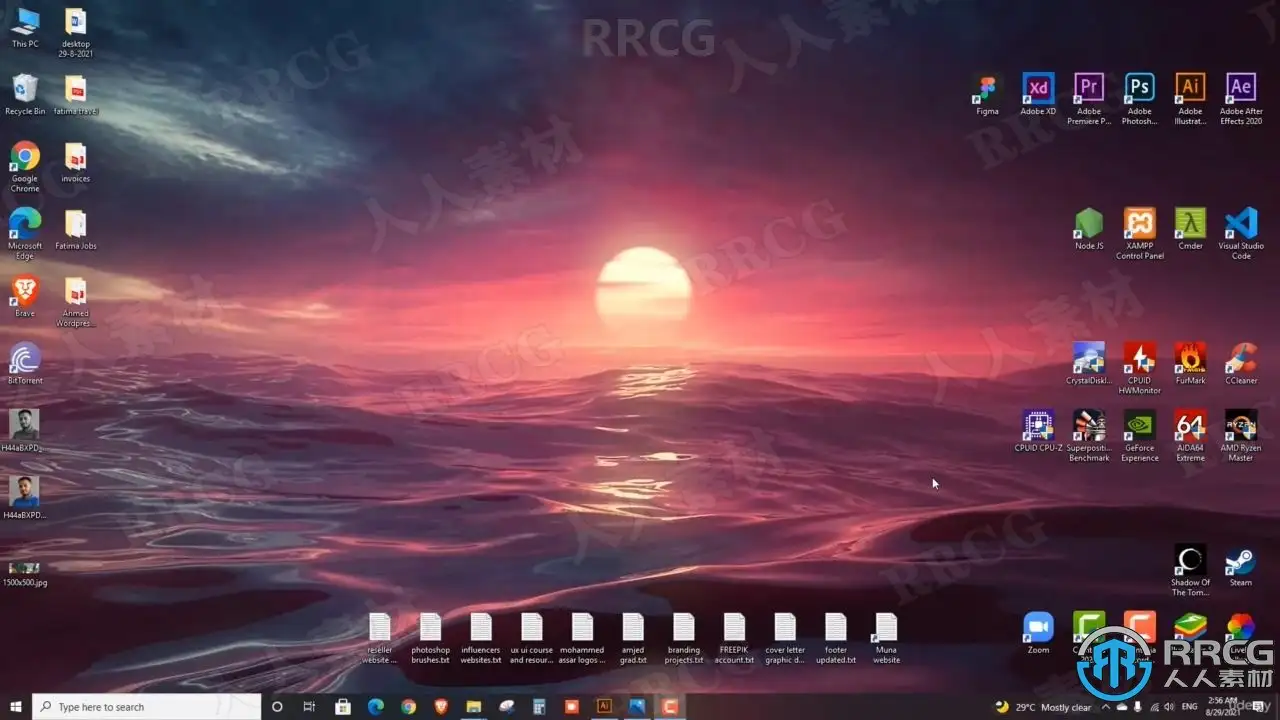Open Calculator from the taskbar
This screenshot has height=720, width=1280.
point(539,707)
